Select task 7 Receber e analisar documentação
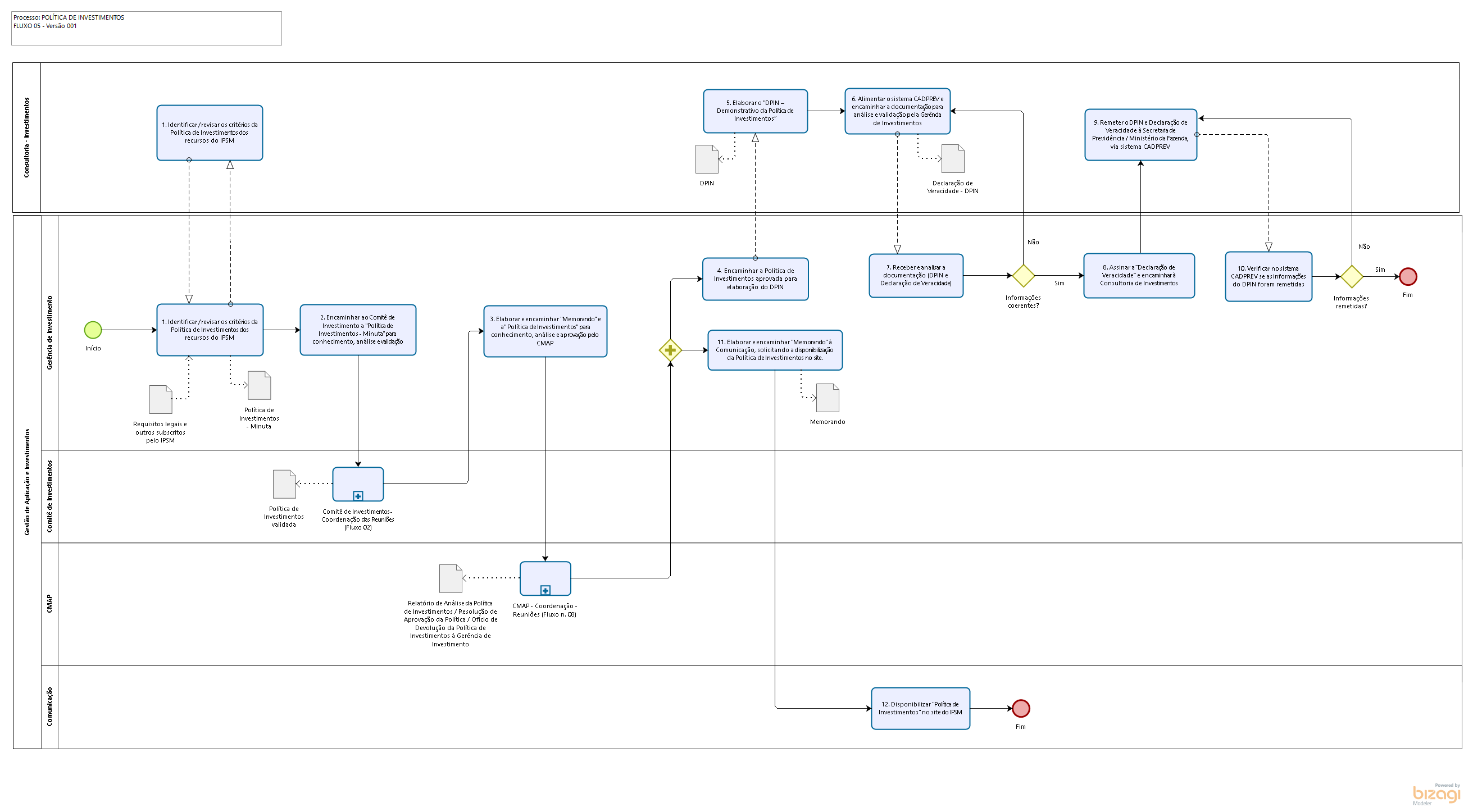 [x=916, y=275]
